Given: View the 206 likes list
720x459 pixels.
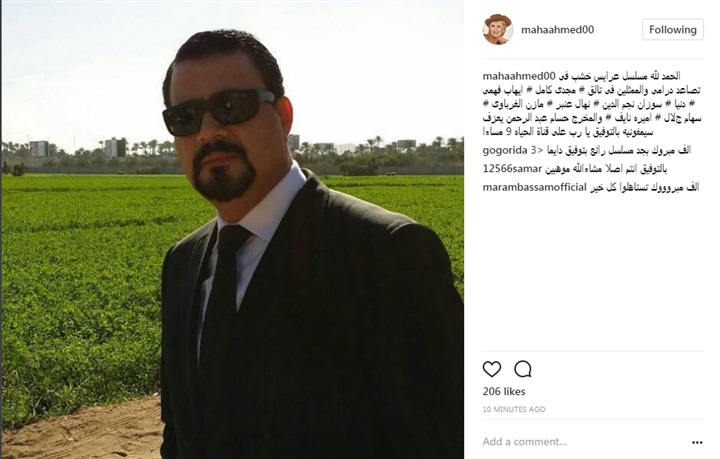Looking at the screenshot, I should [x=504, y=392].
